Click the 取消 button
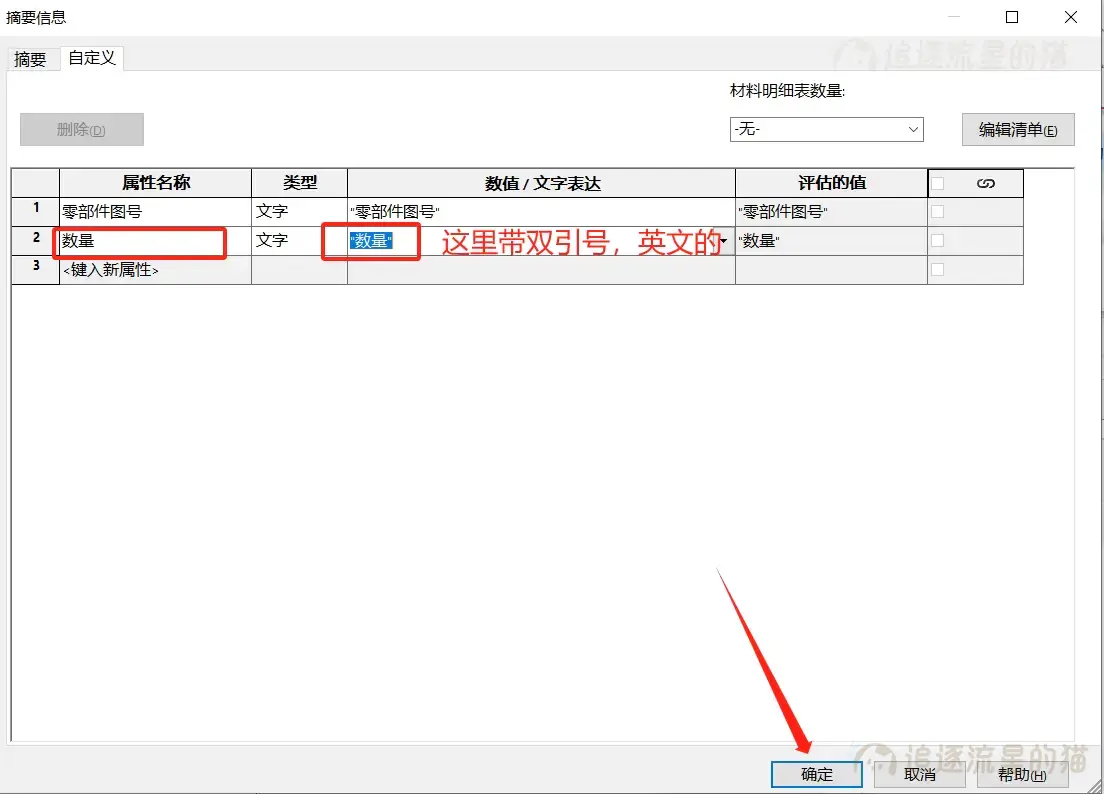 (919, 774)
